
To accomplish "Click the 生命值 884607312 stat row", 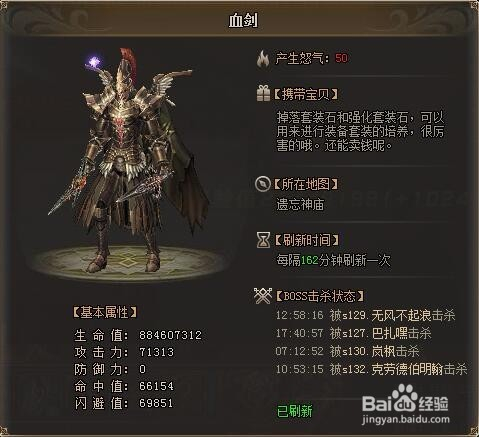I will click(x=138, y=335).
